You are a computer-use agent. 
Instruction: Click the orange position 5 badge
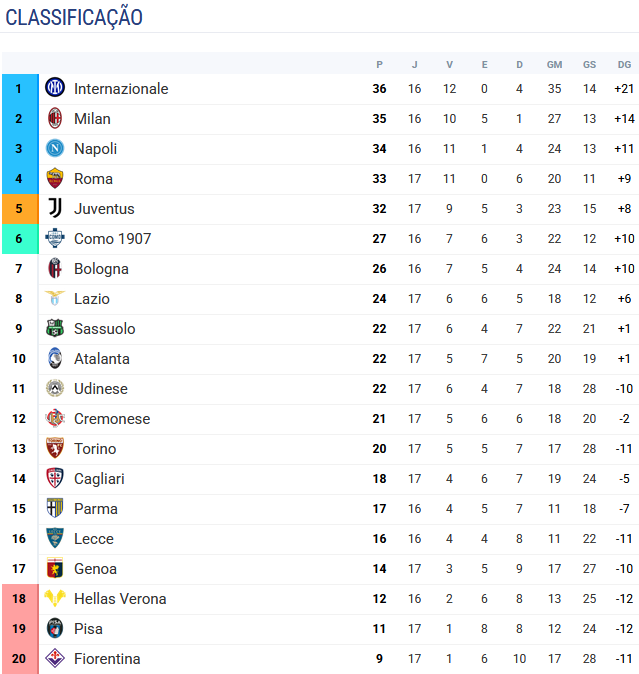click(x=19, y=209)
